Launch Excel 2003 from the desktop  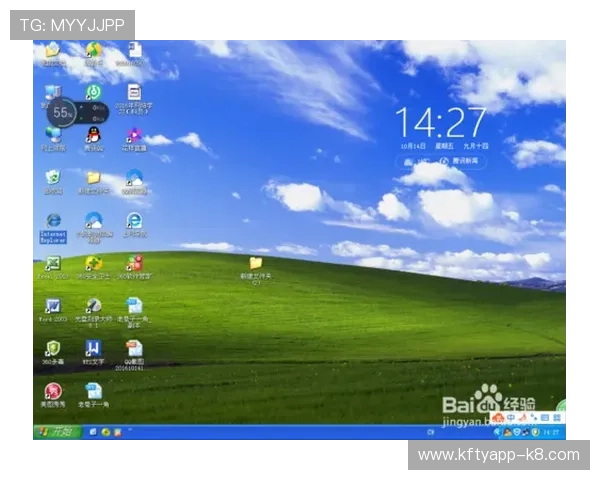click(x=53, y=264)
